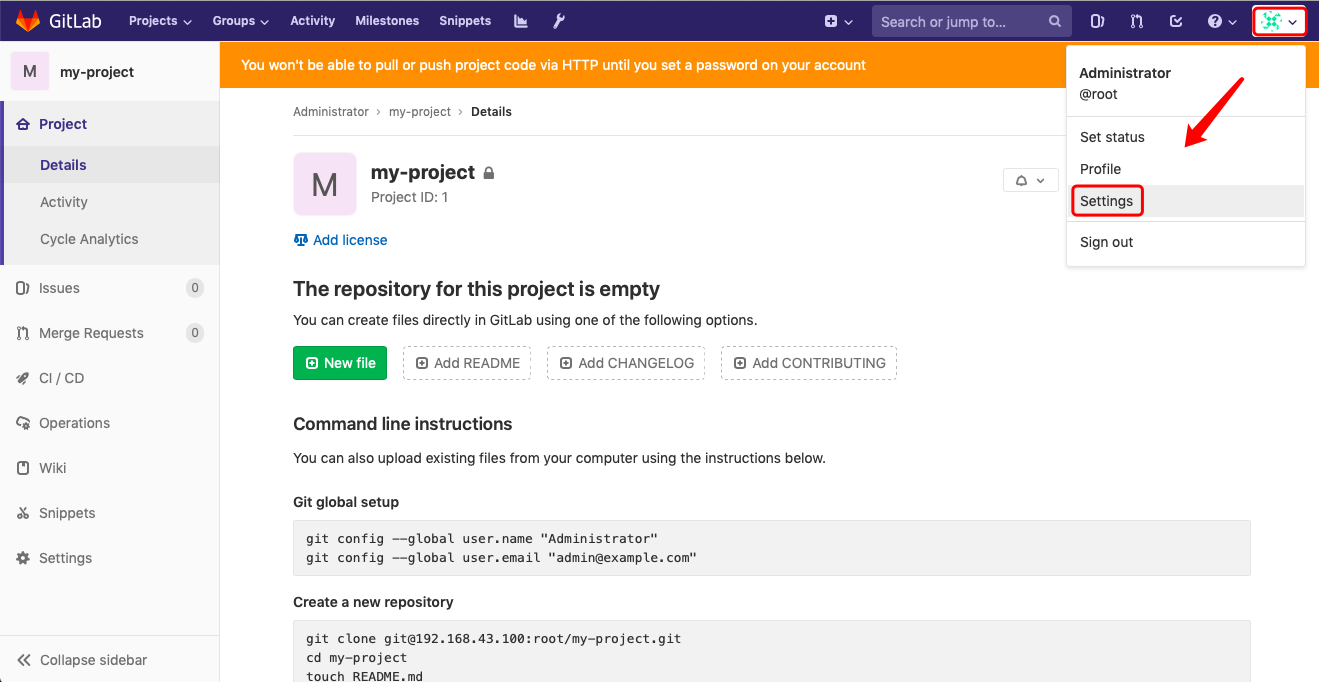Select Settings in the user menu
Image resolution: width=1319 pixels, height=682 pixels.
click(1107, 201)
